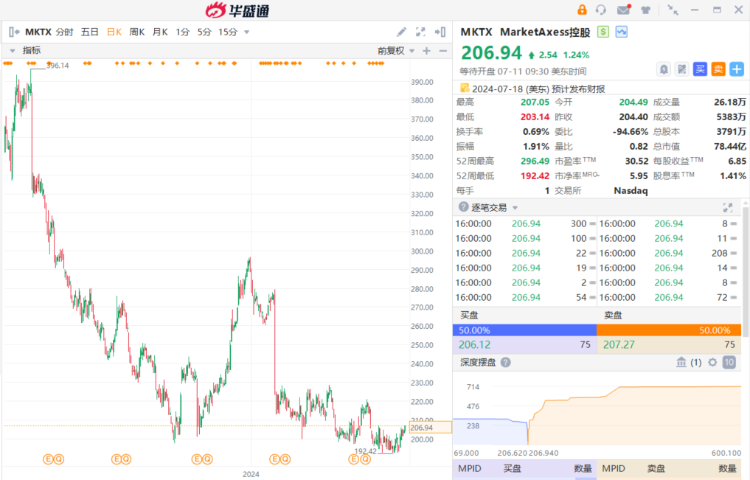Click the blue chart badge beside MarketAxess
The width and height of the screenshot is (750, 480).
[x=621, y=32]
